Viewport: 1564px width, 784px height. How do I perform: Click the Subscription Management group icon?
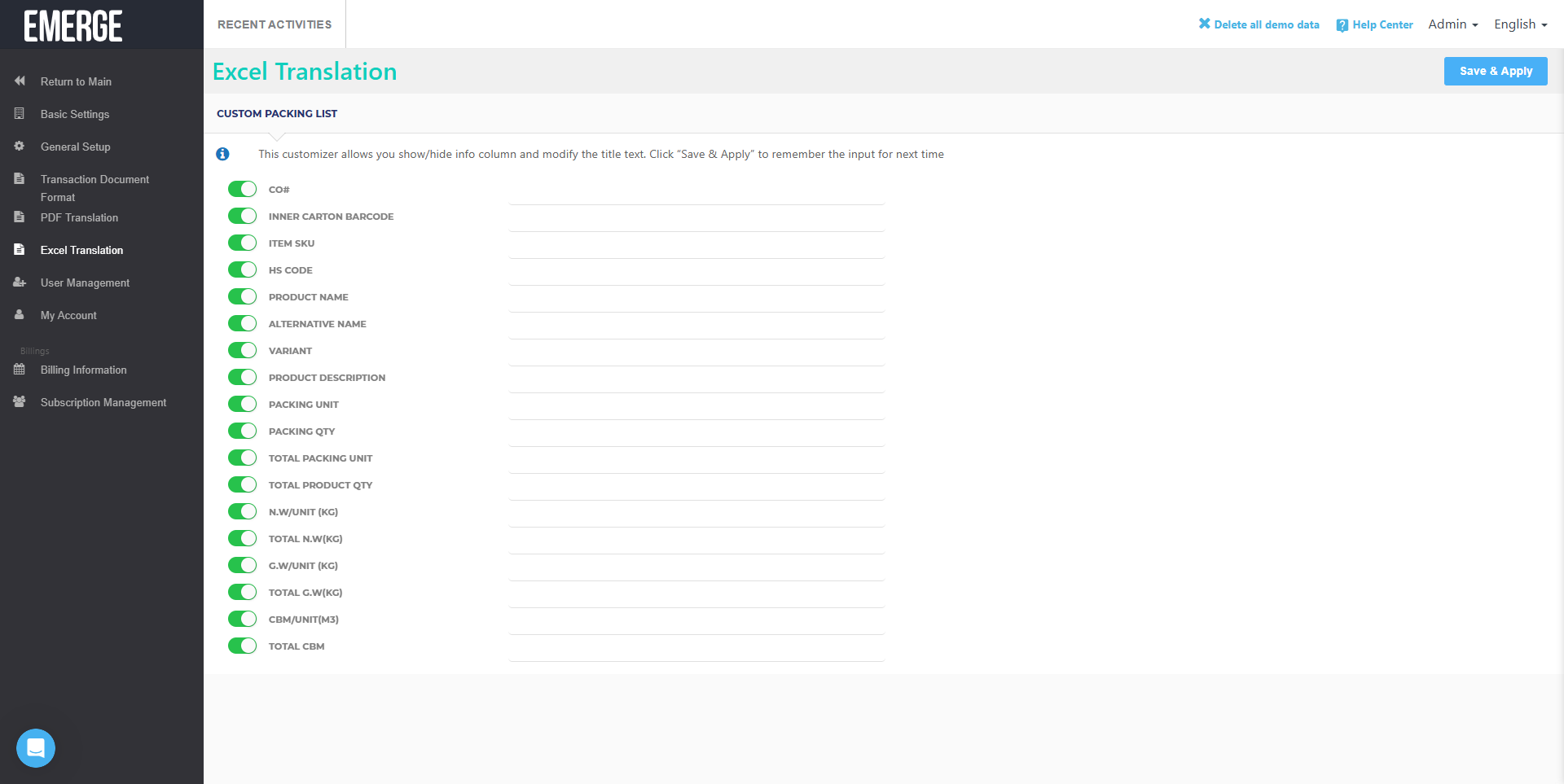(20, 402)
